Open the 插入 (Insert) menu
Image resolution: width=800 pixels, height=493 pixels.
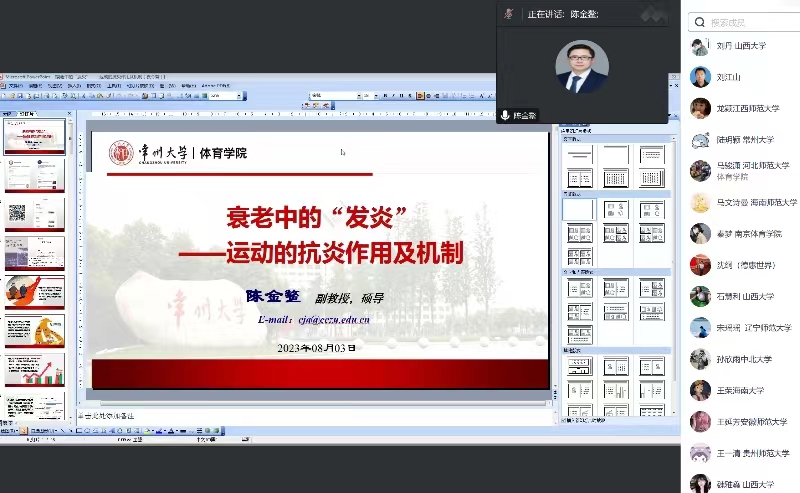74,86
